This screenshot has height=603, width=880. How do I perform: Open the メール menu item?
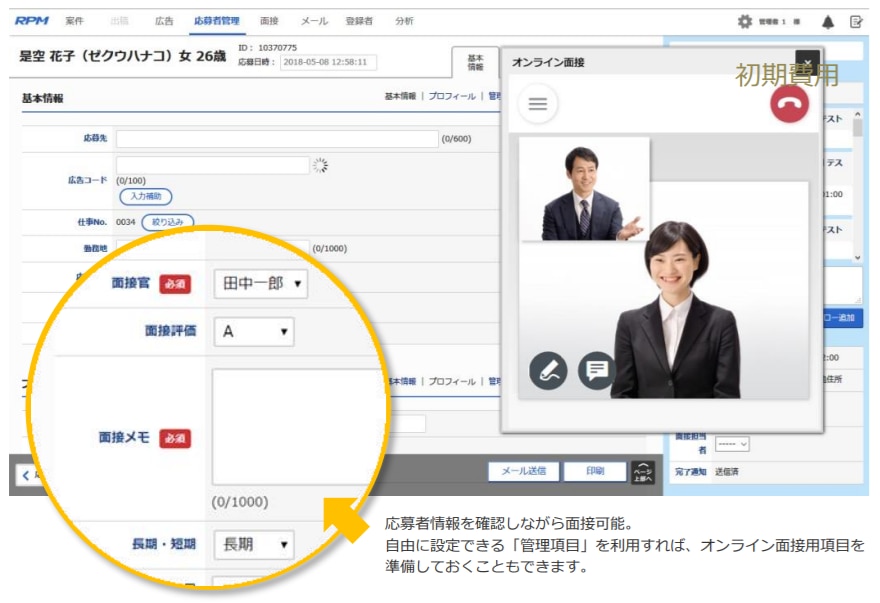(314, 21)
